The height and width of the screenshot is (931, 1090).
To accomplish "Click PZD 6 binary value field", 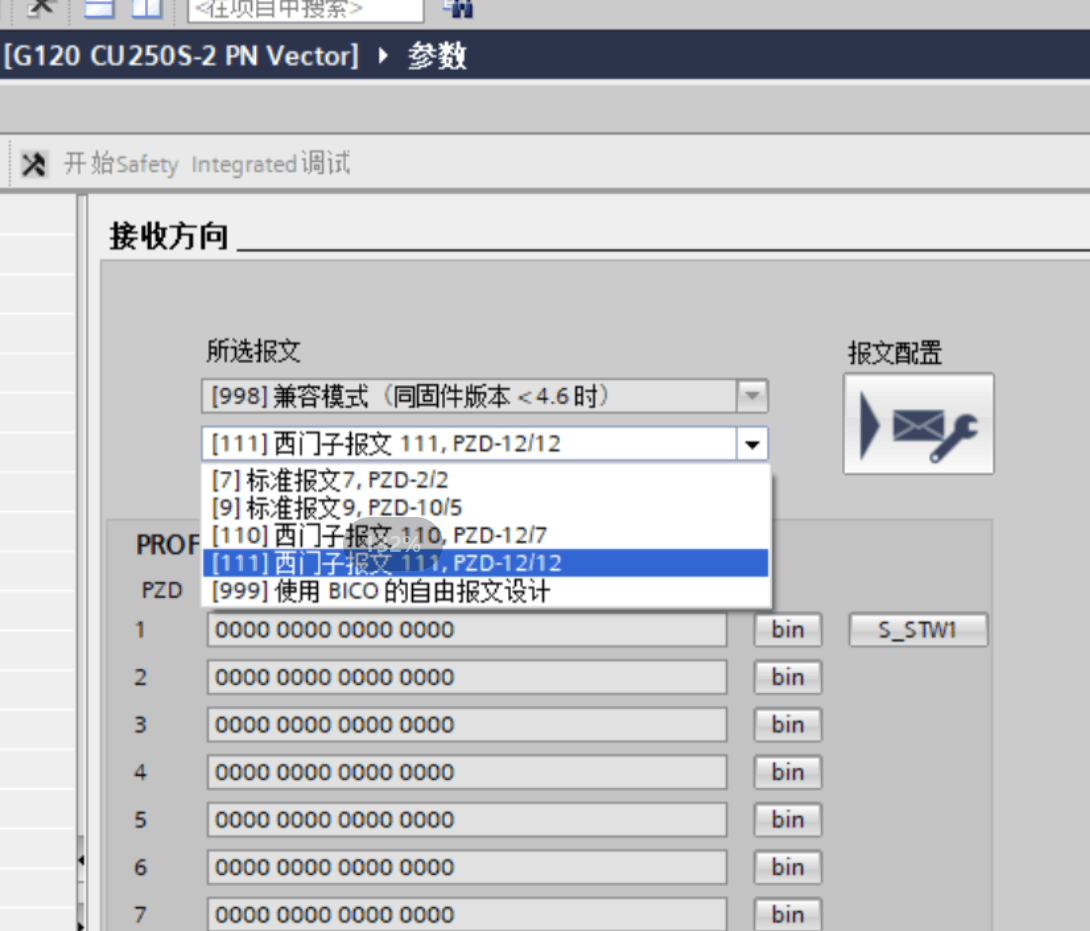I will coord(467,867).
